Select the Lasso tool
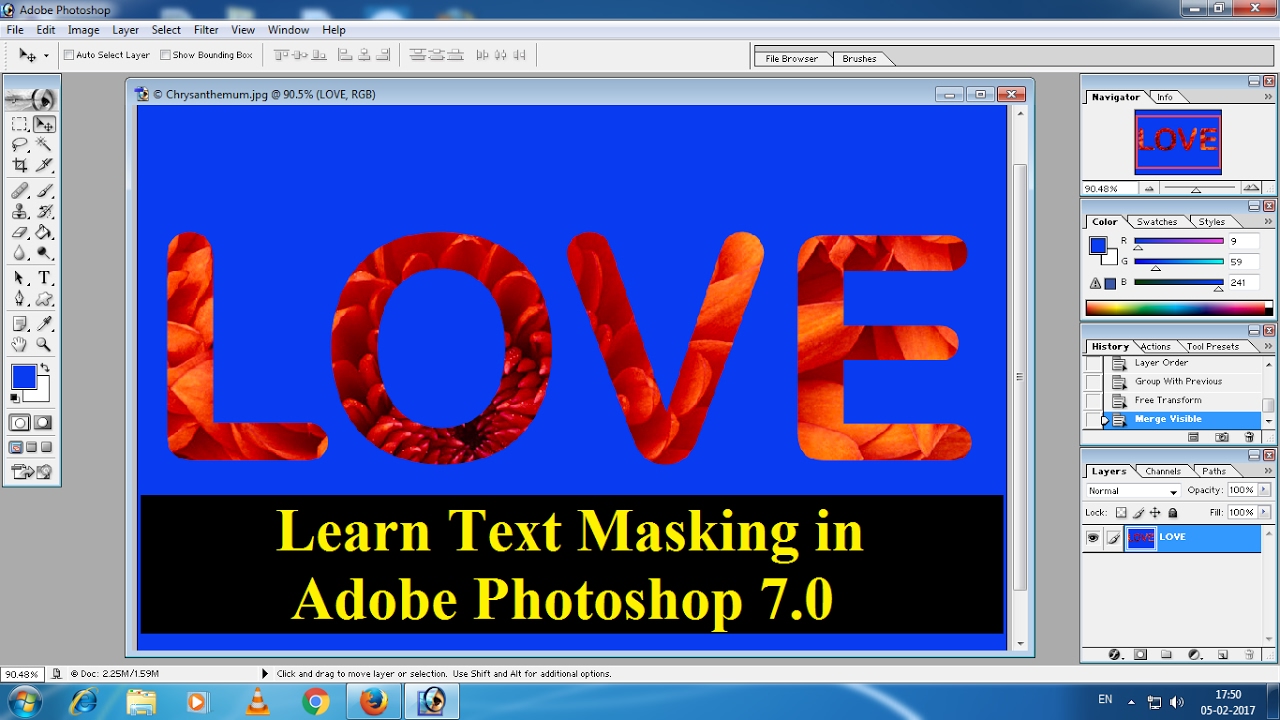The image size is (1280, 720). (20, 144)
